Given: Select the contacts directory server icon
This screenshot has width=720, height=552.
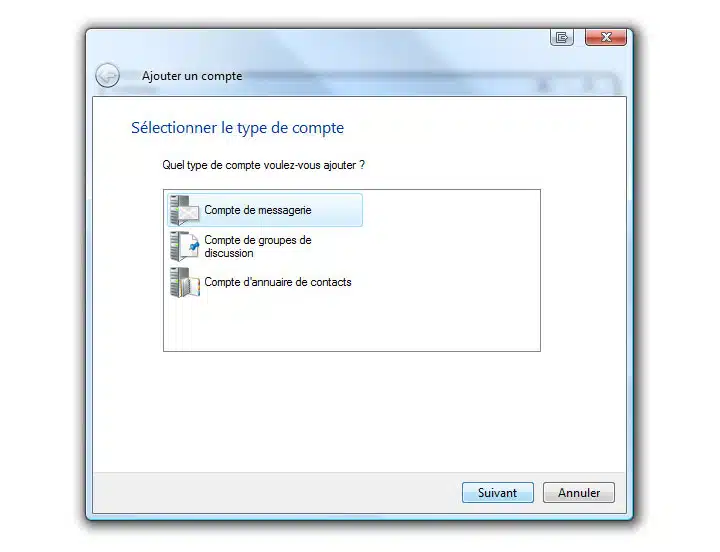Looking at the screenshot, I should 185,282.
